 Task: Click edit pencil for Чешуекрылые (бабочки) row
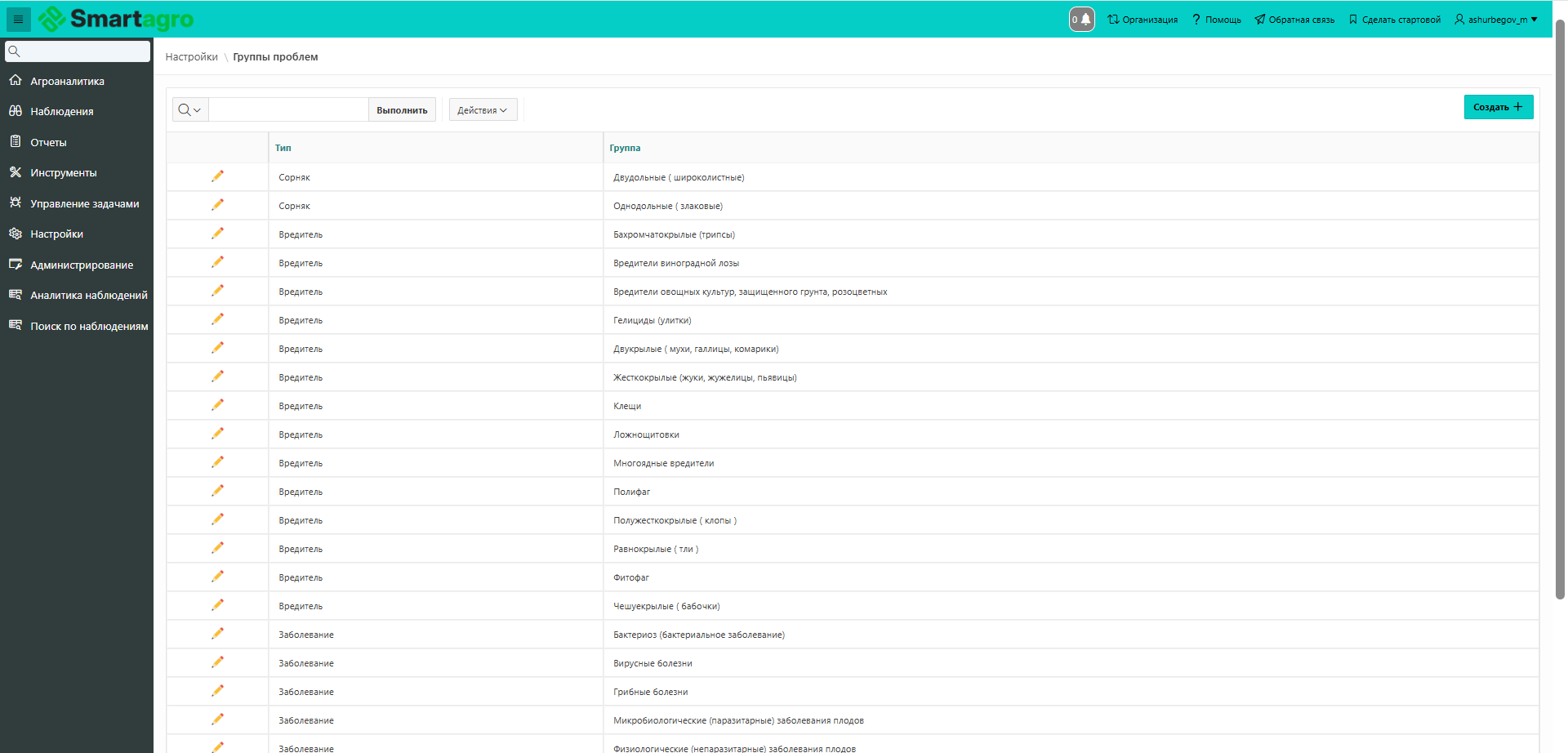pyautogui.click(x=217, y=605)
